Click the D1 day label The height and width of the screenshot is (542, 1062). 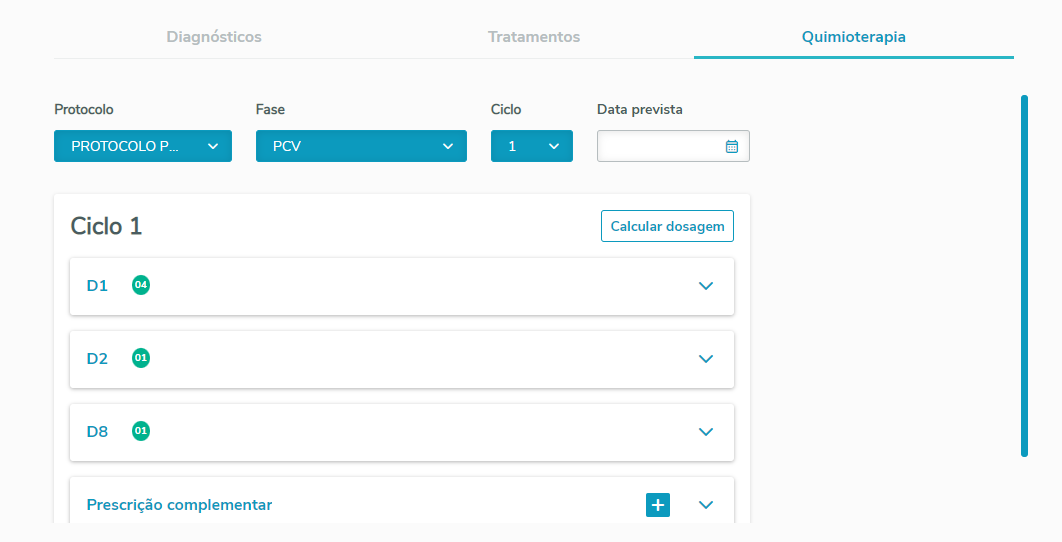pyautogui.click(x=97, y=286)
